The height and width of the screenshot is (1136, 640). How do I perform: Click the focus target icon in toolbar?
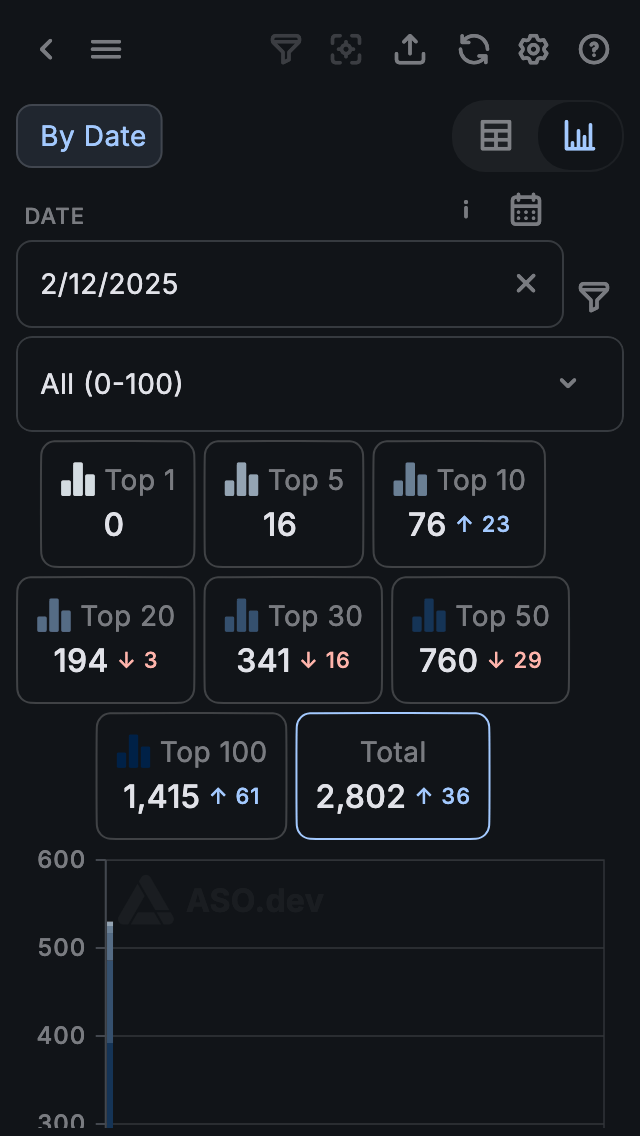coord(346,49)
